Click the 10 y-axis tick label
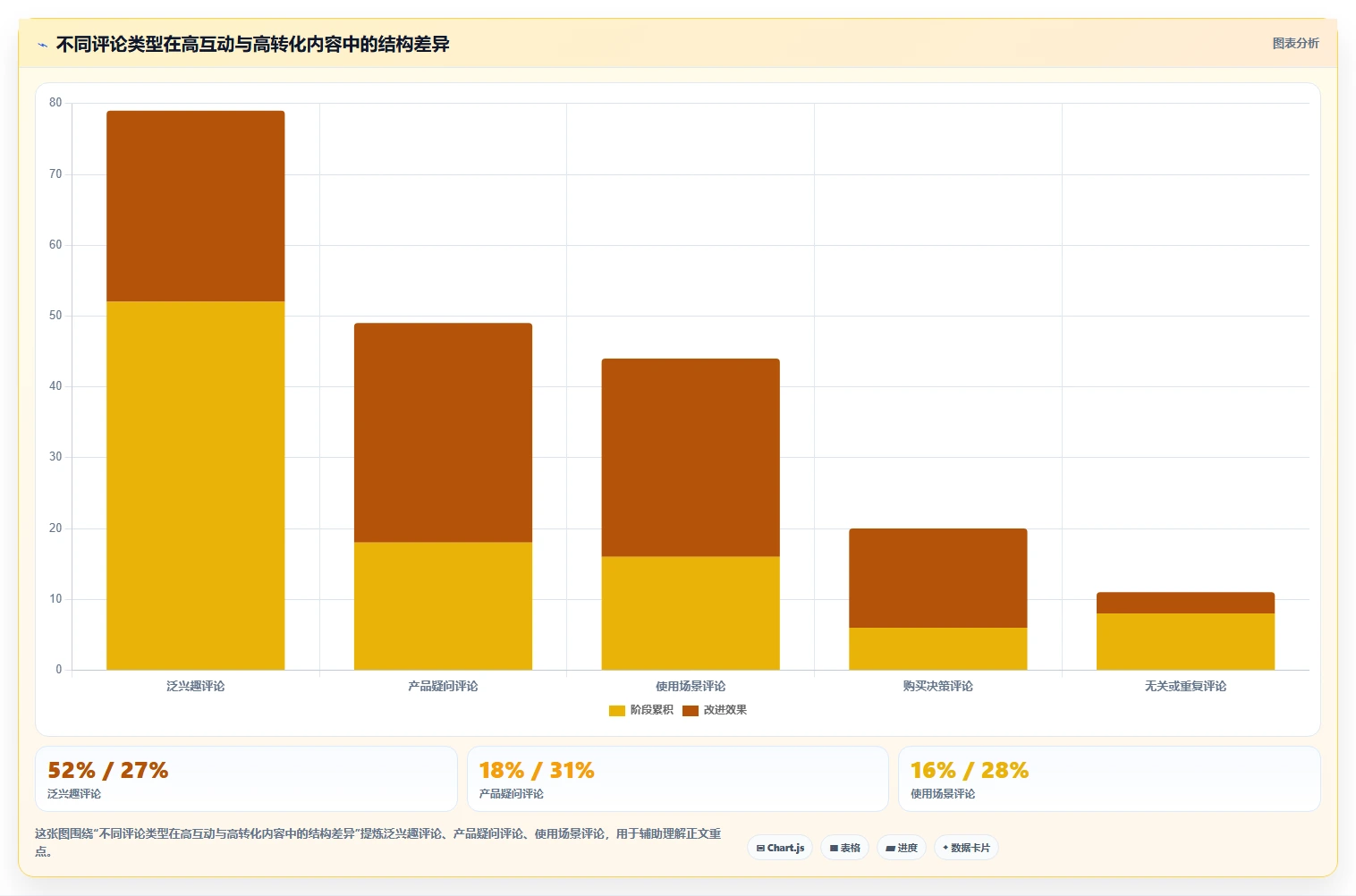The width and height of the screenshot is (1356, 896). tap(55, 599)
